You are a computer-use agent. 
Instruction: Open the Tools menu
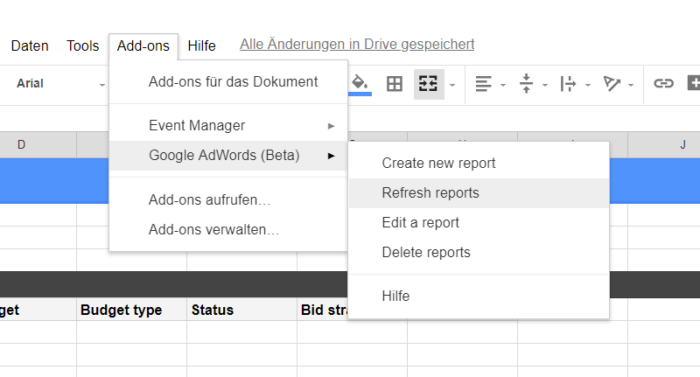coord(83,46)
